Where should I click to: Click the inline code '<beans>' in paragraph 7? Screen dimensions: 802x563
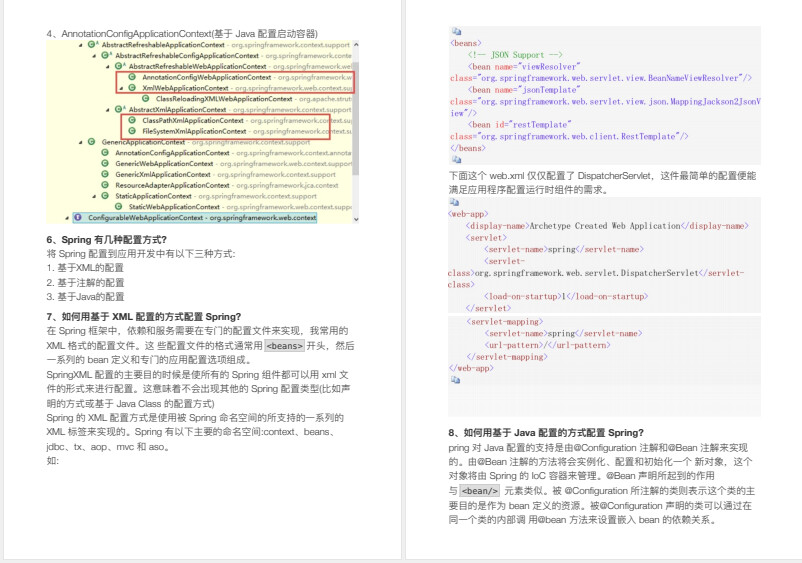pos(284,346)
